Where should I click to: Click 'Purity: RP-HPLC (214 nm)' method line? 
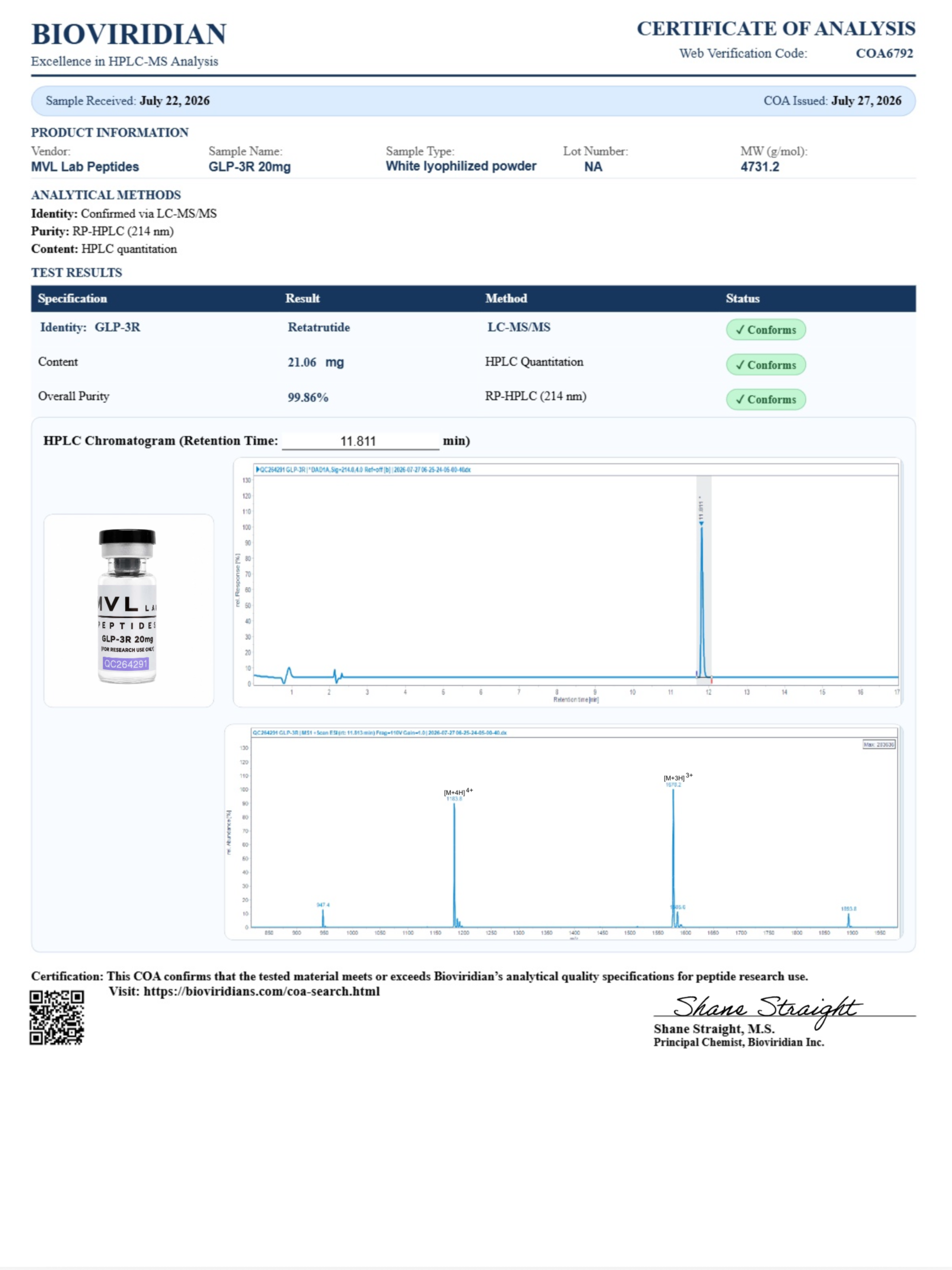[x=102, y=232]
